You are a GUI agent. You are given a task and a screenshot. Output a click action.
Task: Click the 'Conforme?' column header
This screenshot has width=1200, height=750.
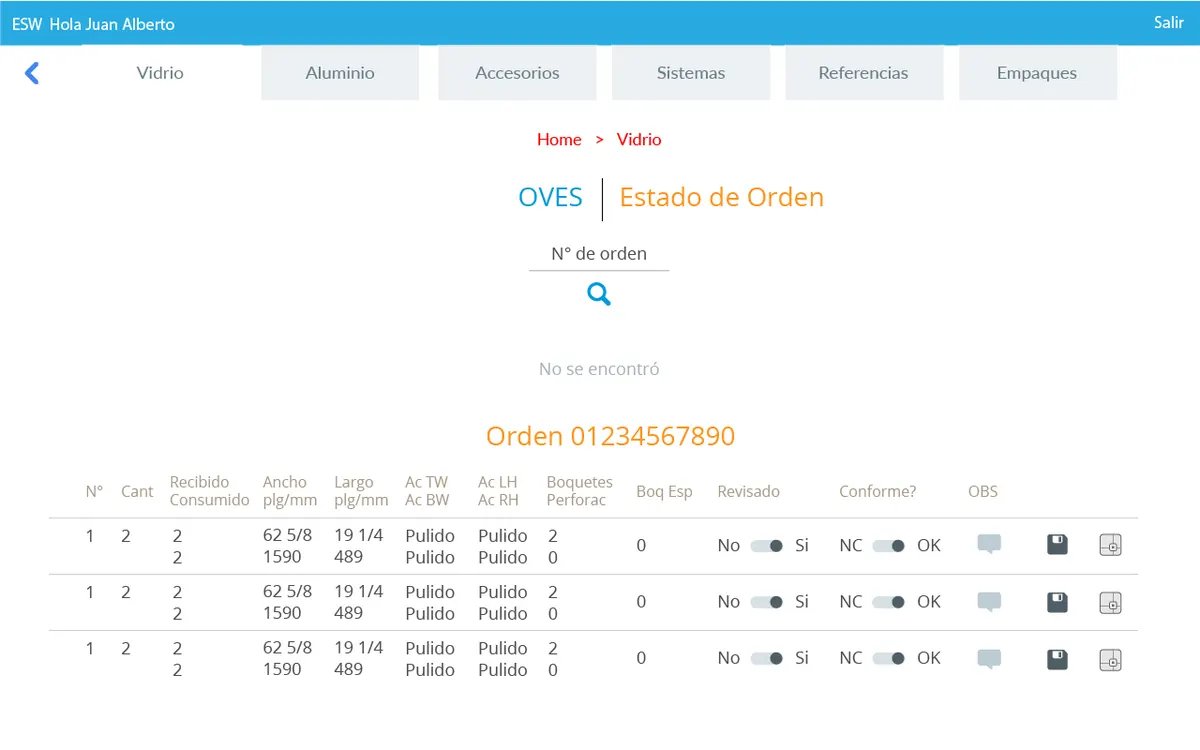(878, 491)
